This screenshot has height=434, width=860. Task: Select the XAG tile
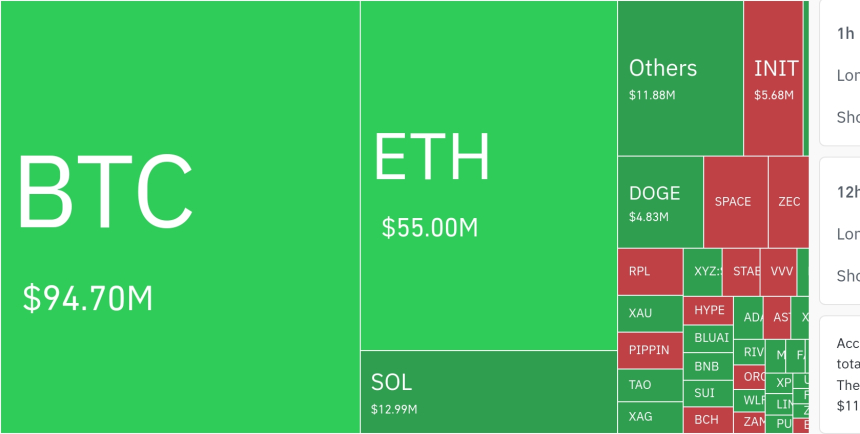click(x=649, y=417)
